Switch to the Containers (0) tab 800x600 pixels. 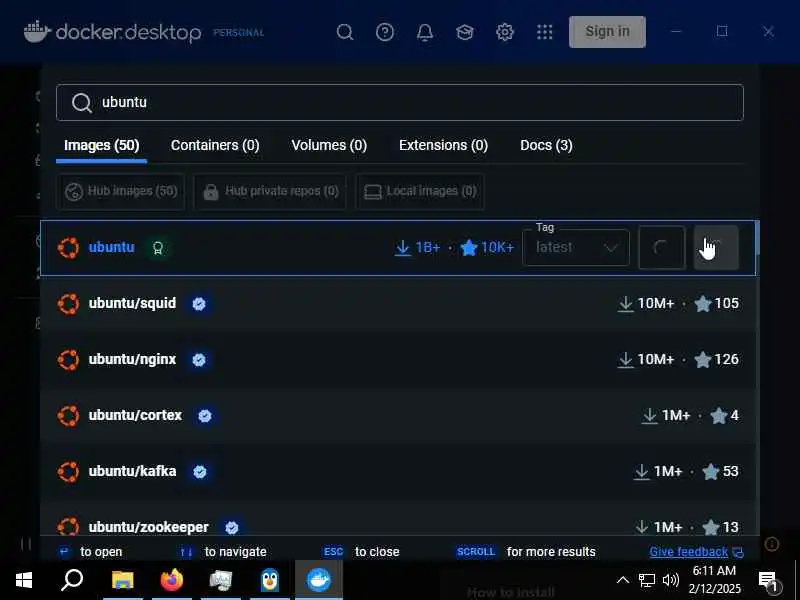tap(215, 145)
